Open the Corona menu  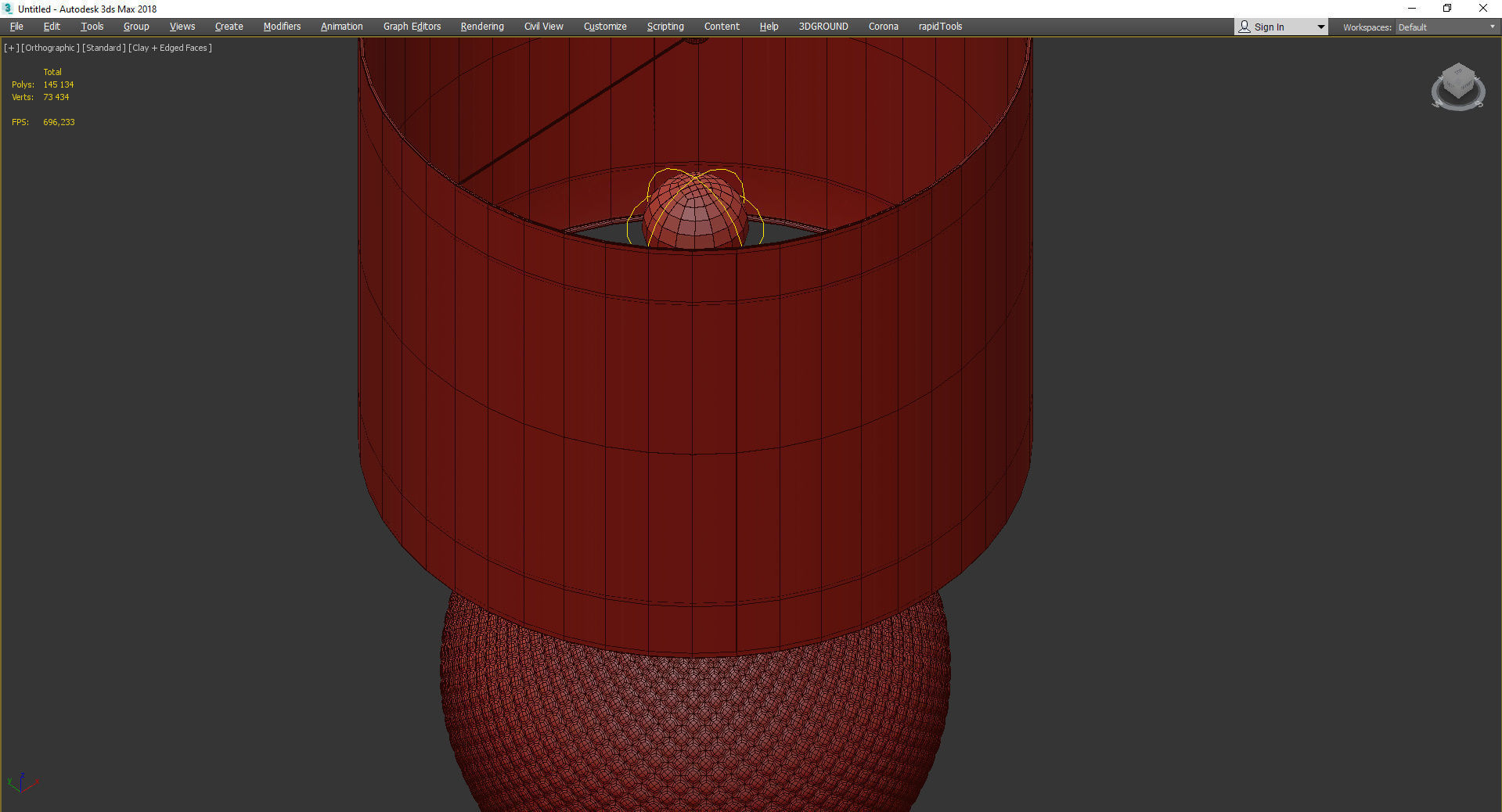tap(884, 27)
